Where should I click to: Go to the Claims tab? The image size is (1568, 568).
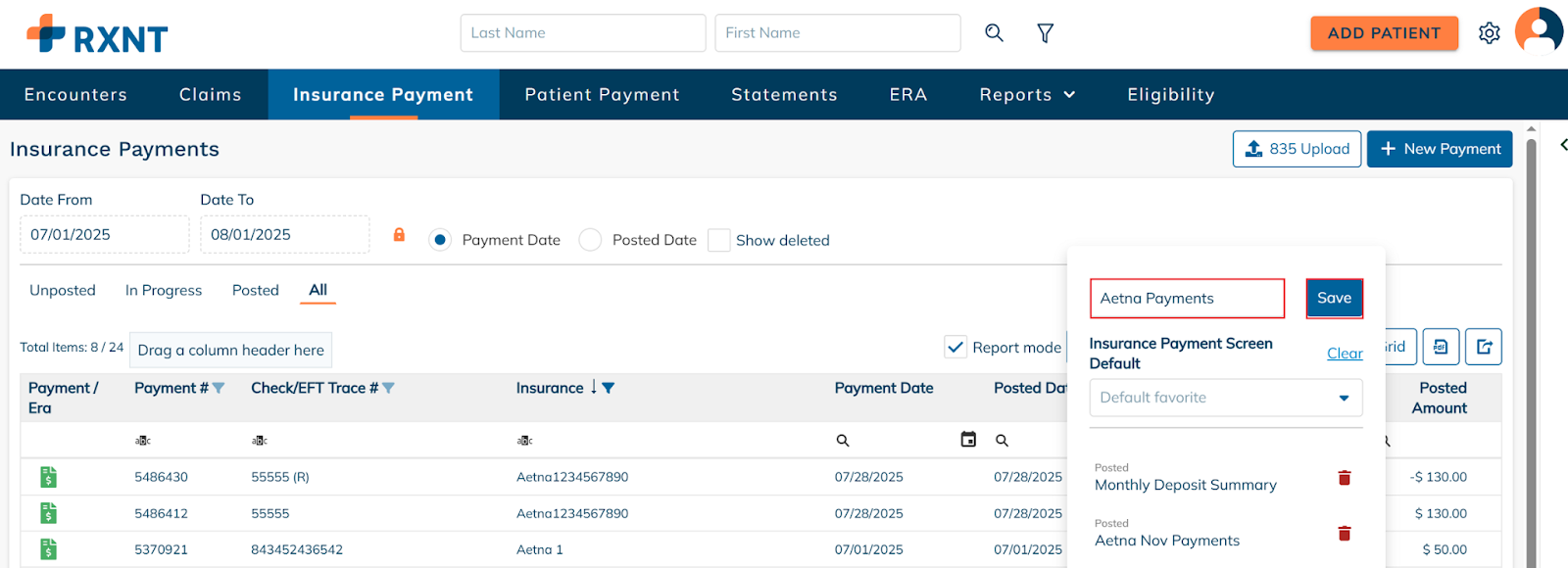tap(210, 95)
